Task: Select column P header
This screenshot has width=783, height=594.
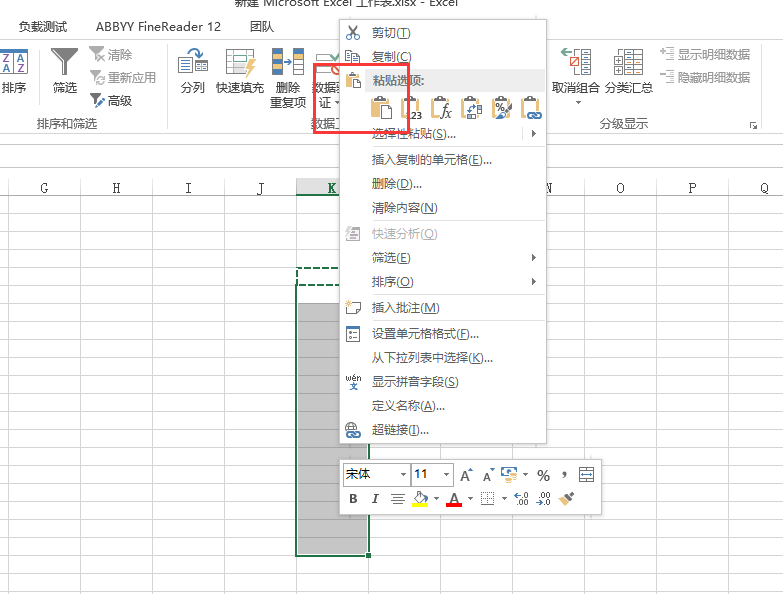Action: tap(692, 188)
